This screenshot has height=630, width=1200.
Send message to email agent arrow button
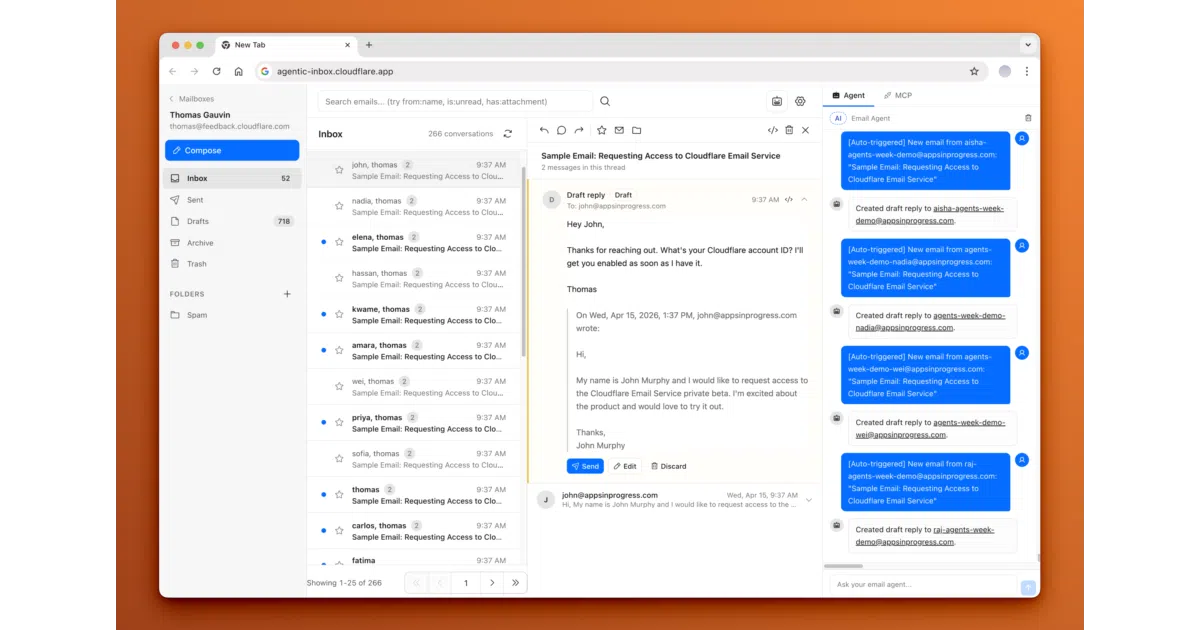click(x=1027, y=587)
